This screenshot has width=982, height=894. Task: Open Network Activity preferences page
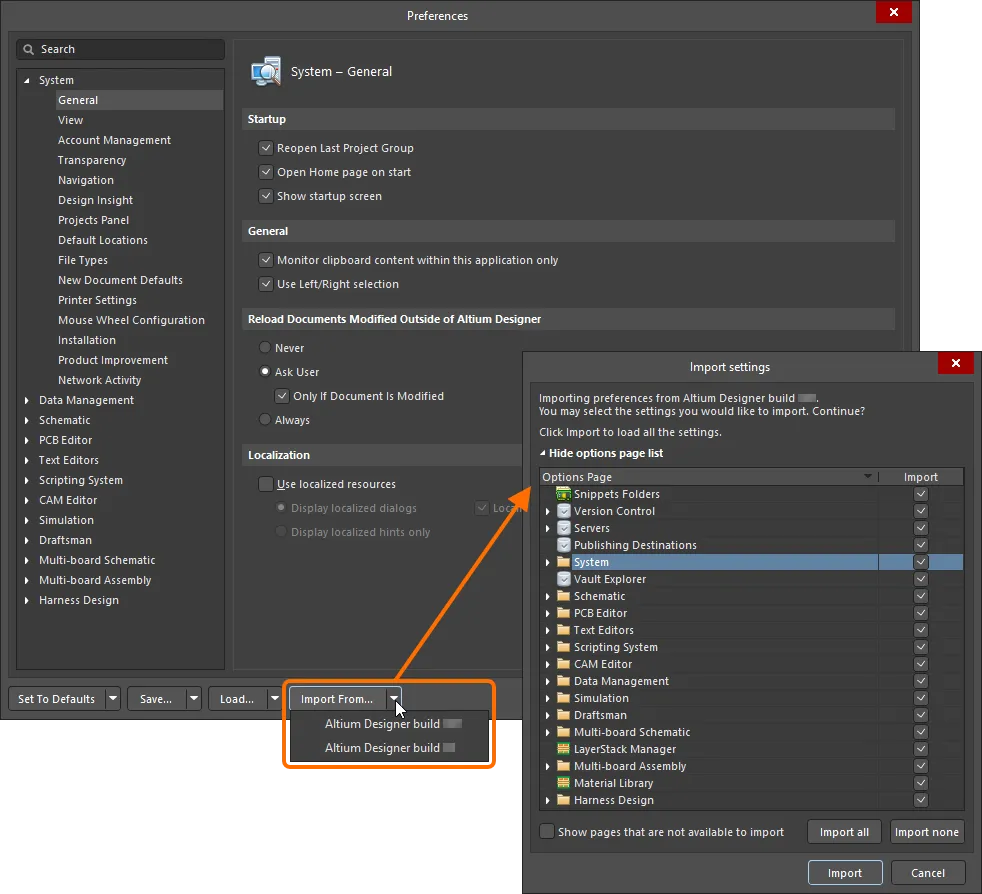[x=99, y=380]
